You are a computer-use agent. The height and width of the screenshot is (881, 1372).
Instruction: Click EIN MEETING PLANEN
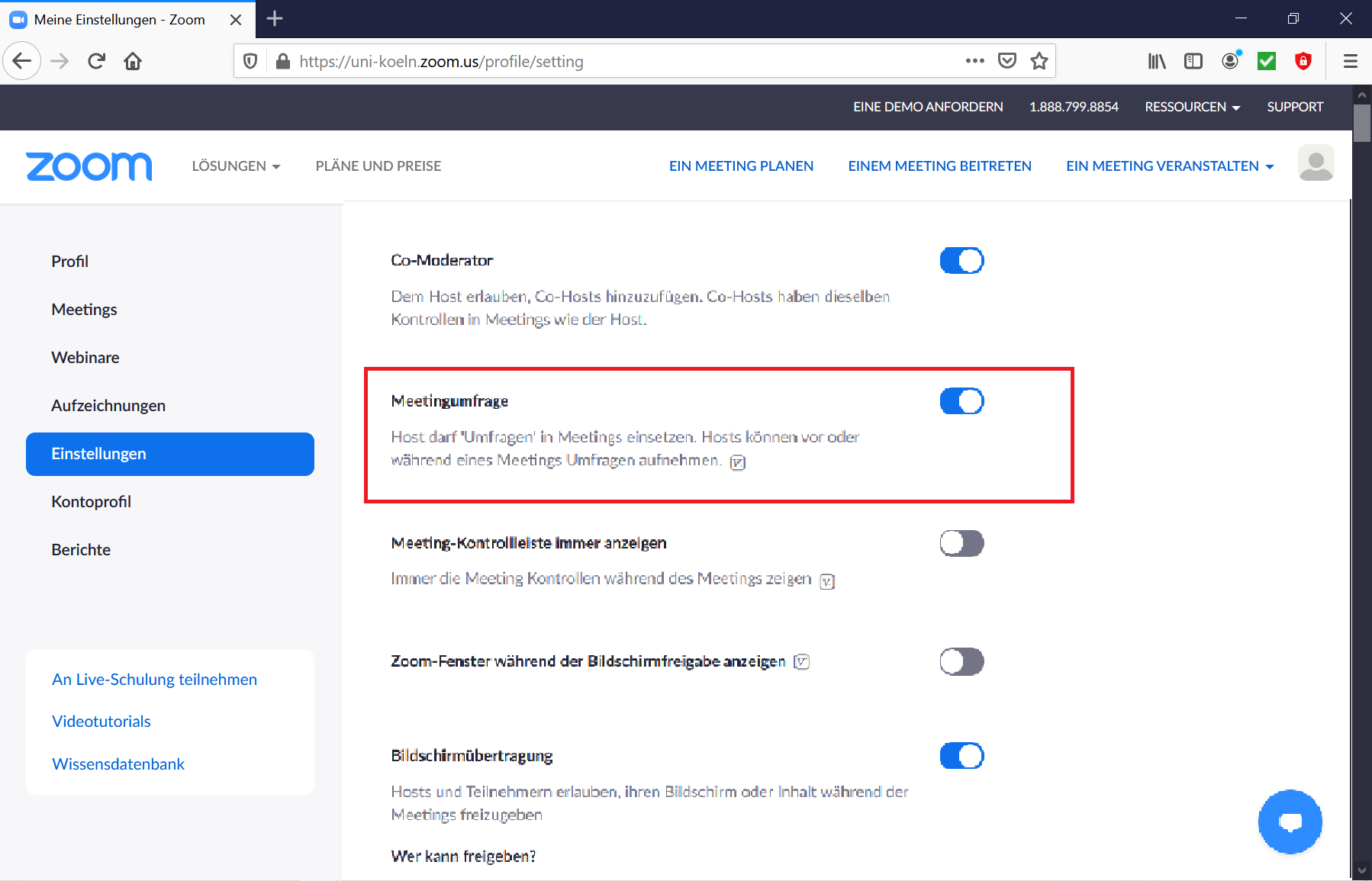[741, 166]
